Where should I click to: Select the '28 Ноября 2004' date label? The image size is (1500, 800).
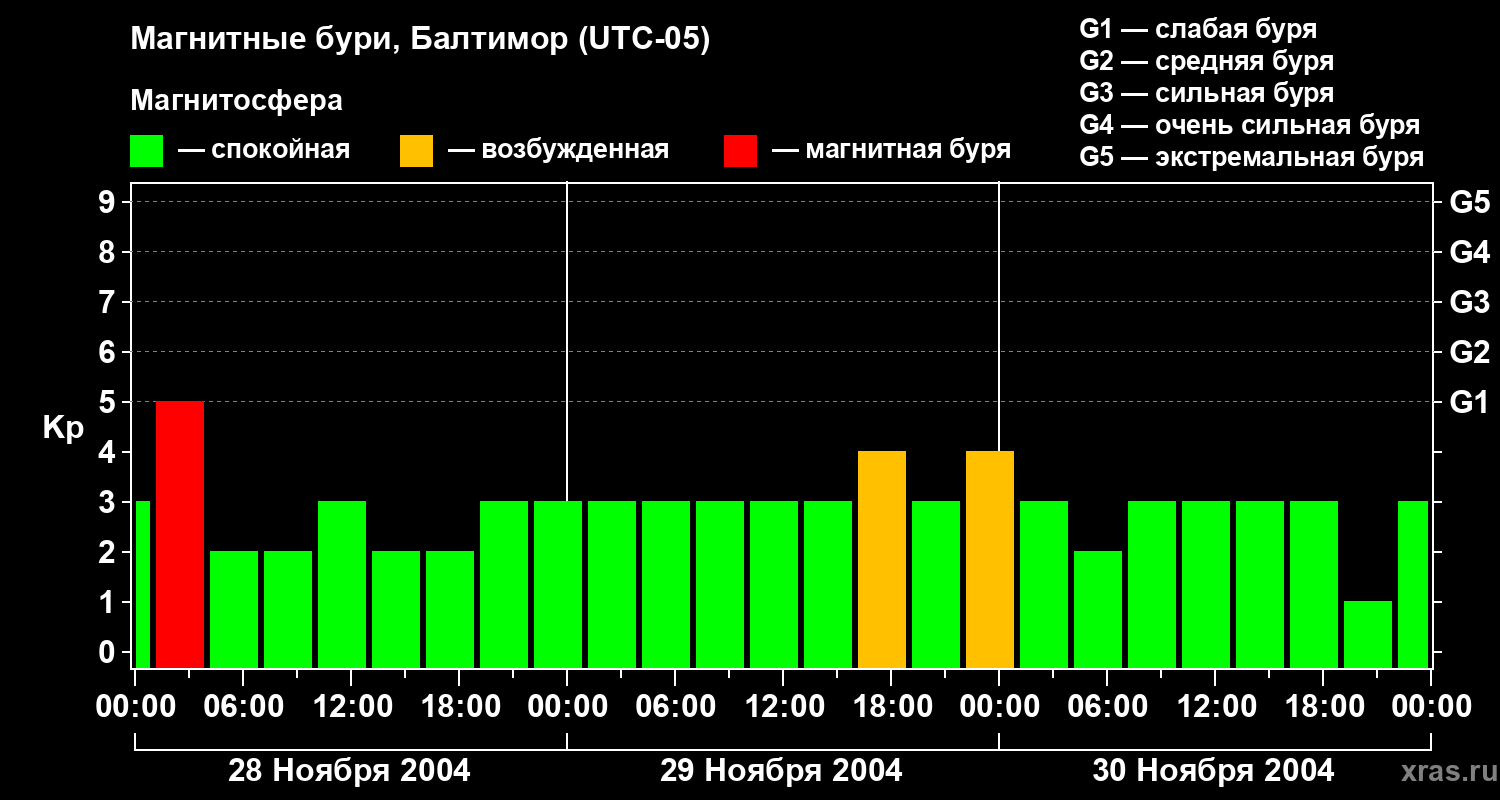point(349,771)
